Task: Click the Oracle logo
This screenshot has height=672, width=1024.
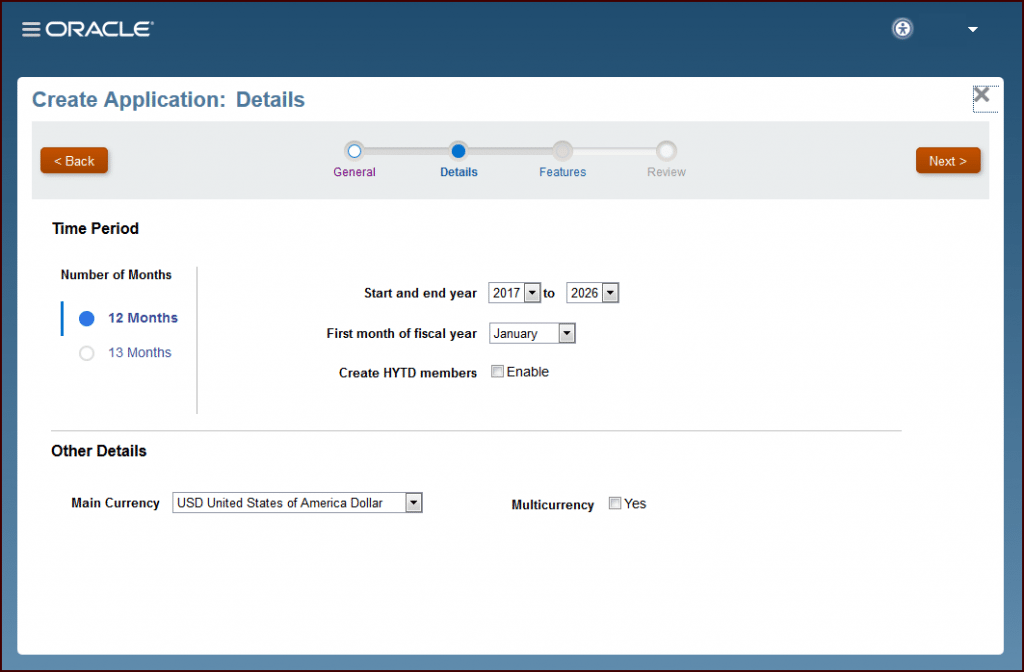Action: pyautogui.click(x=99, y=29)
